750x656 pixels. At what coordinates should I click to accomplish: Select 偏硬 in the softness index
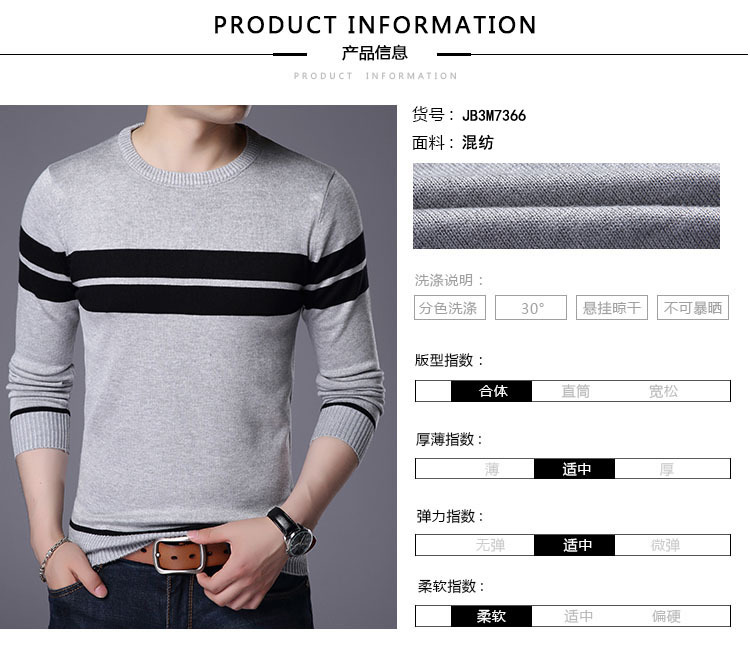666,616
